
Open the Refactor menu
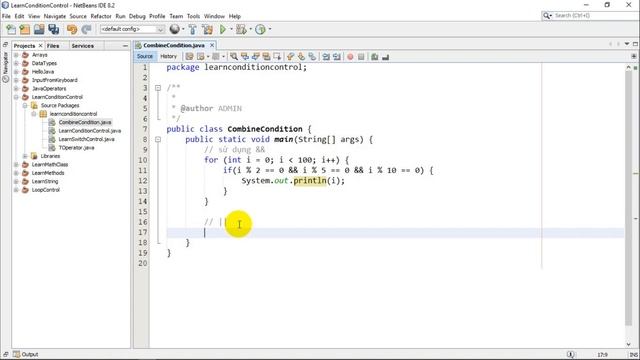pyautogui.click(x=101, y=16)
